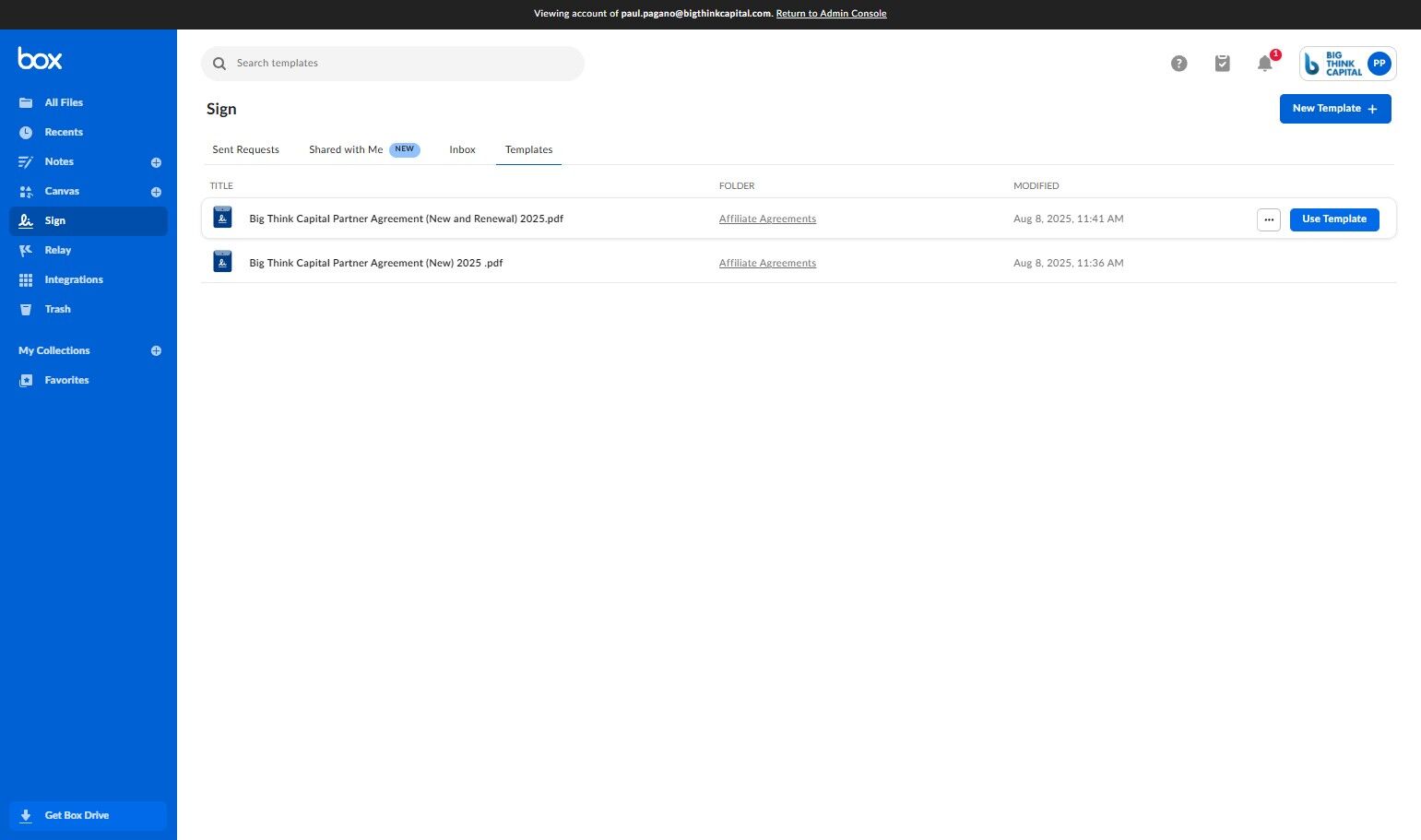Switch to Shared with Me tab

click(364, 149)
